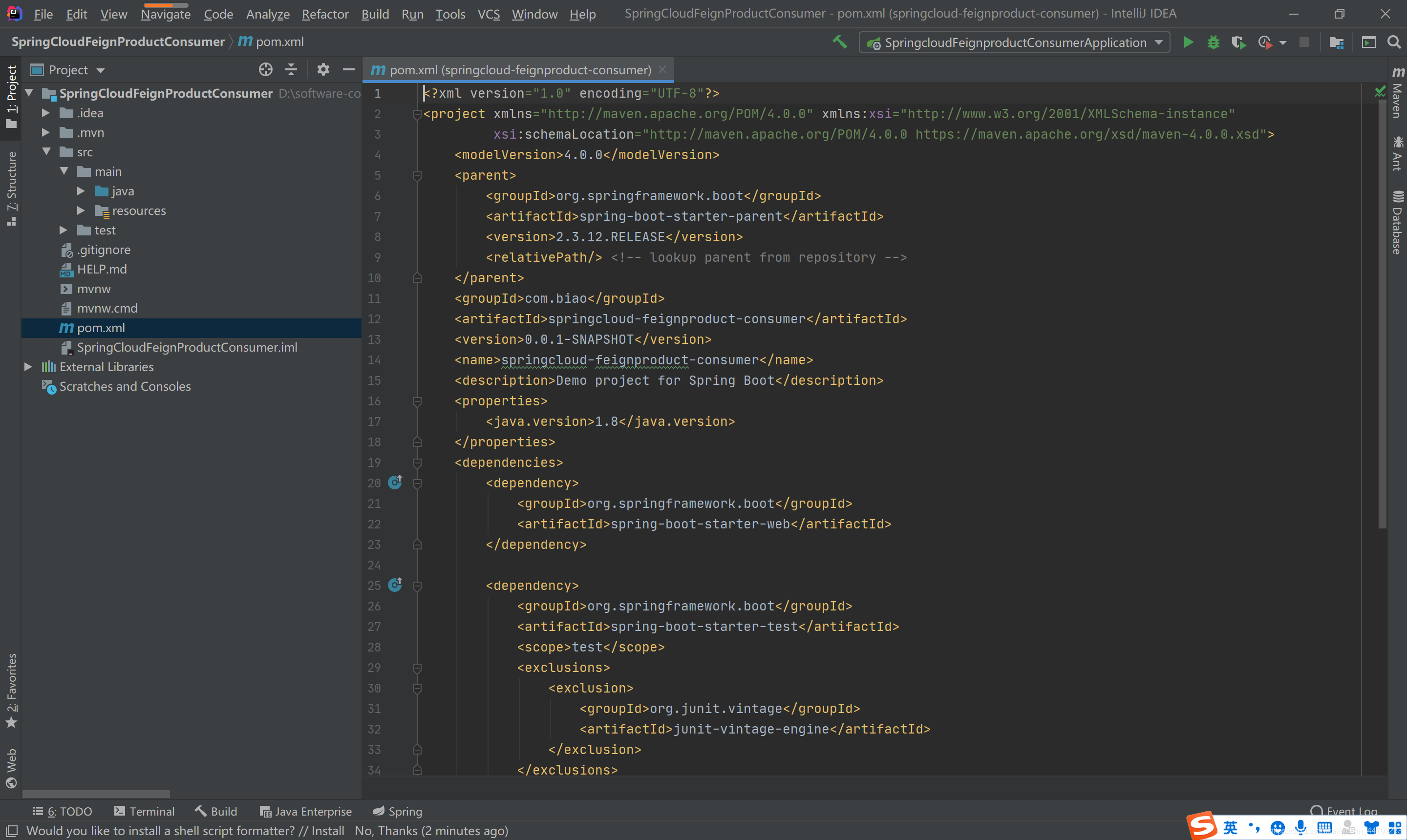Expand the .mvn folder
1407x840 pixels.
click(46, 132)
